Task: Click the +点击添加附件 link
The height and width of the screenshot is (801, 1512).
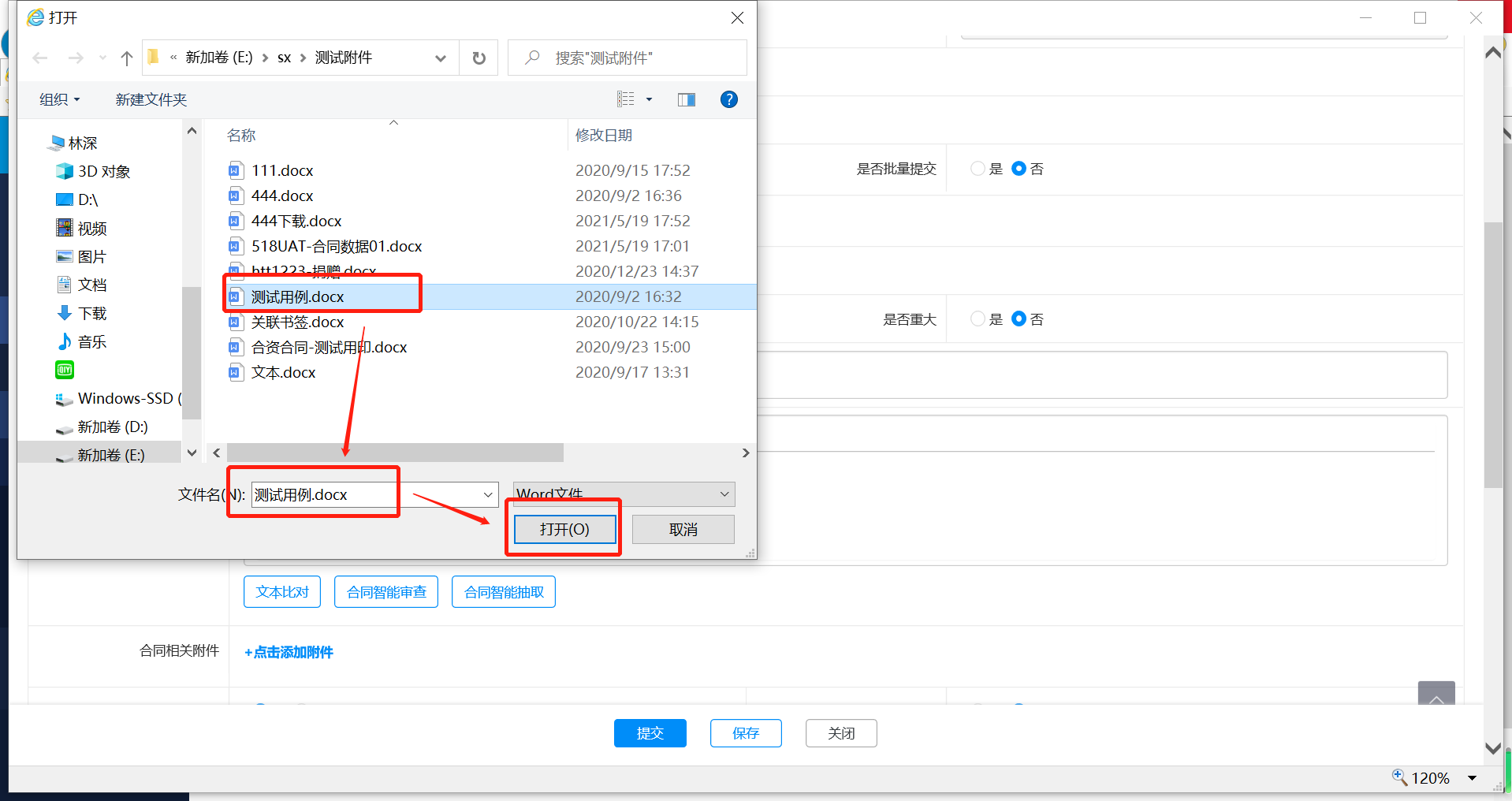Action: point(289,652)
